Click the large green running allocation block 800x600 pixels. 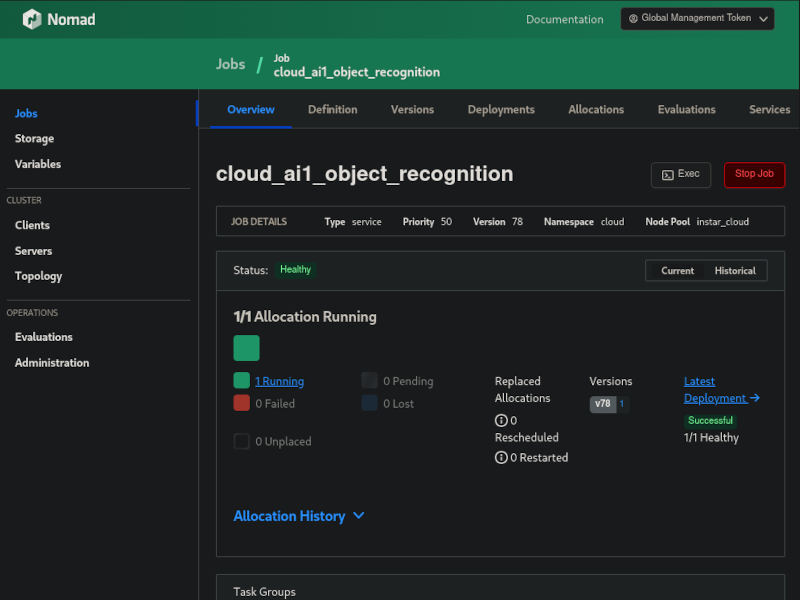coord(246,348)
